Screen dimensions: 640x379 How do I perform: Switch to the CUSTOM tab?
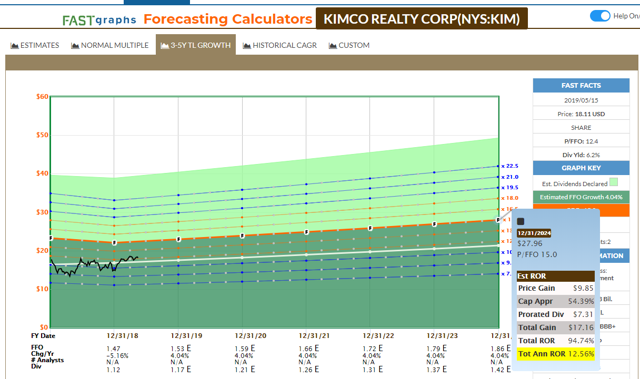(x=349, y=45)
